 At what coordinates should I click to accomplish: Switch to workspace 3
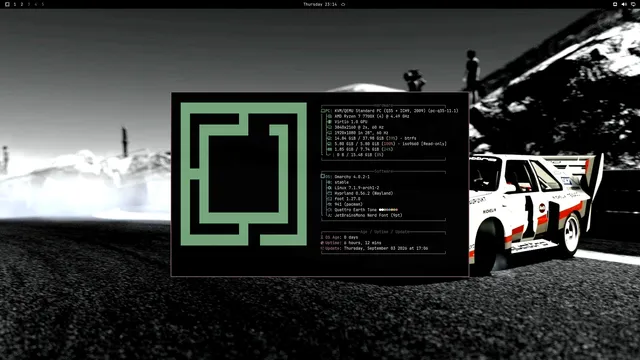click(29, 4)
